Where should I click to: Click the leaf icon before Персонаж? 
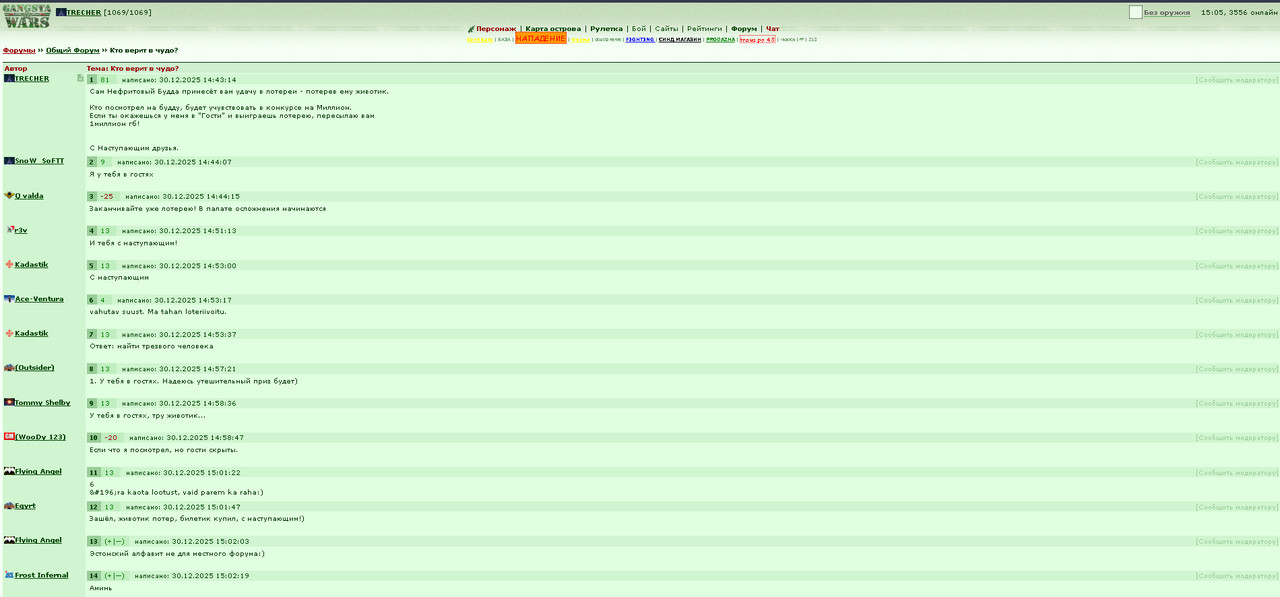pyautogui.click(x=471, y=29)
